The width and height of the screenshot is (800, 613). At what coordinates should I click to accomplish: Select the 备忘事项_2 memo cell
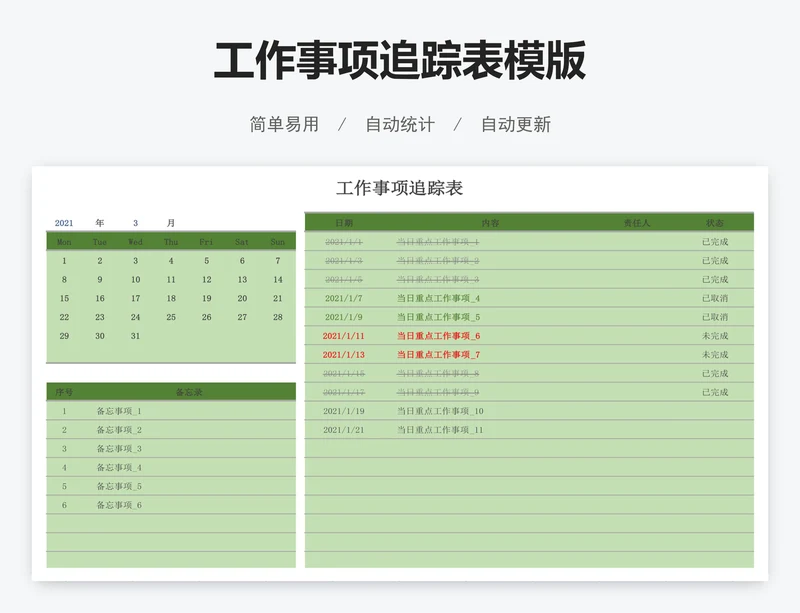pyautogui.click(x=119, y=430)
